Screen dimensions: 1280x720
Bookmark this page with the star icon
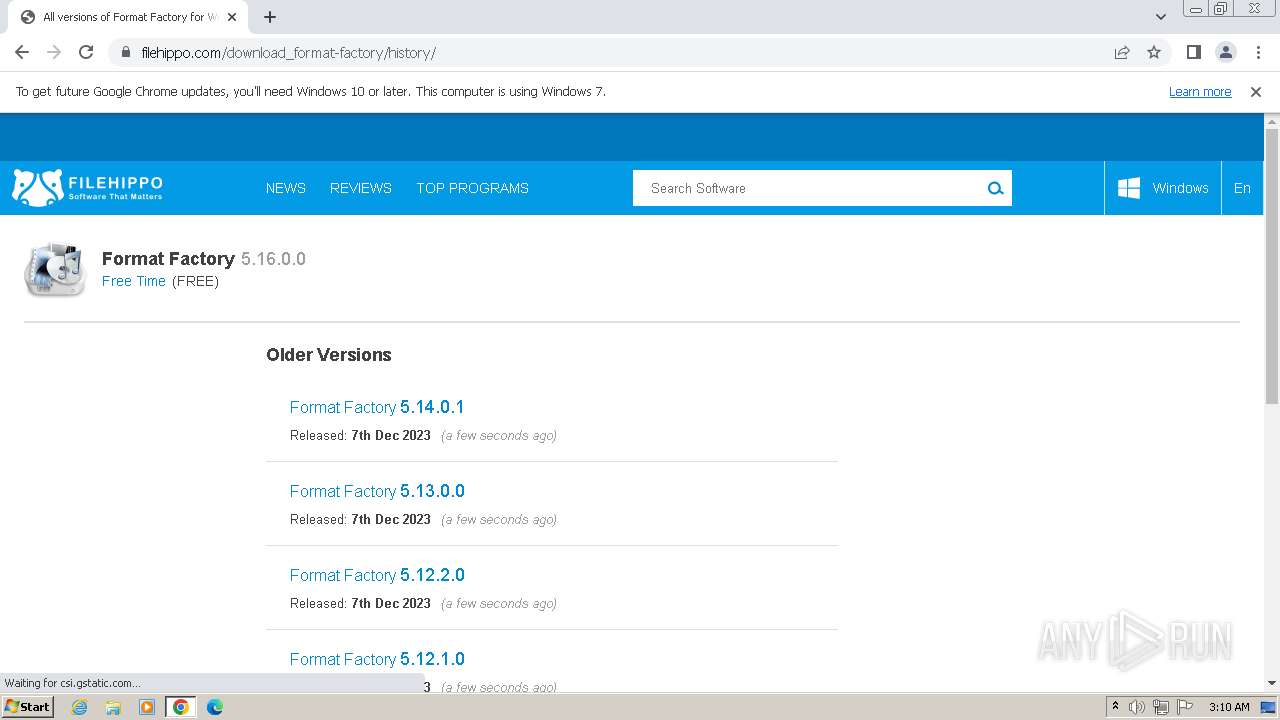[1154, 52]
